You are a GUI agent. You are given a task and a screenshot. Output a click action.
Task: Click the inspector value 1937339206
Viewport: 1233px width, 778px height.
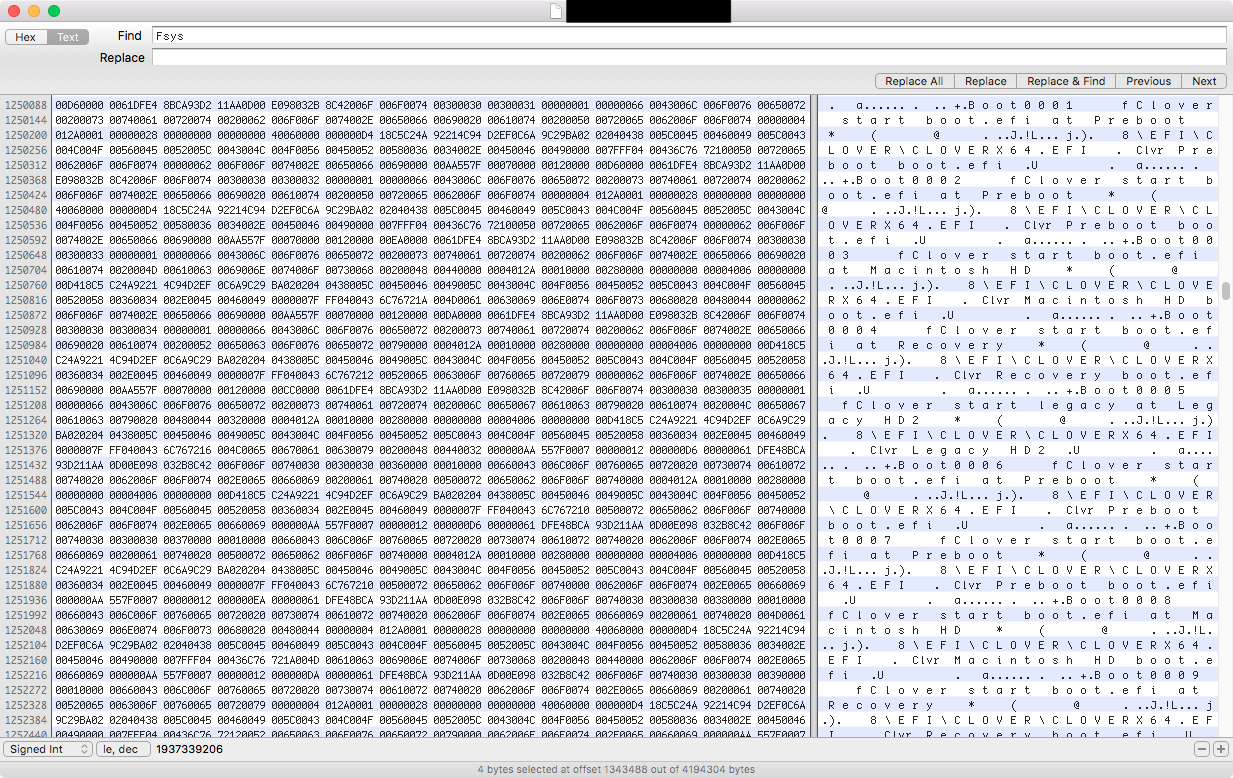pyautogui.click(x=189, y=749)
